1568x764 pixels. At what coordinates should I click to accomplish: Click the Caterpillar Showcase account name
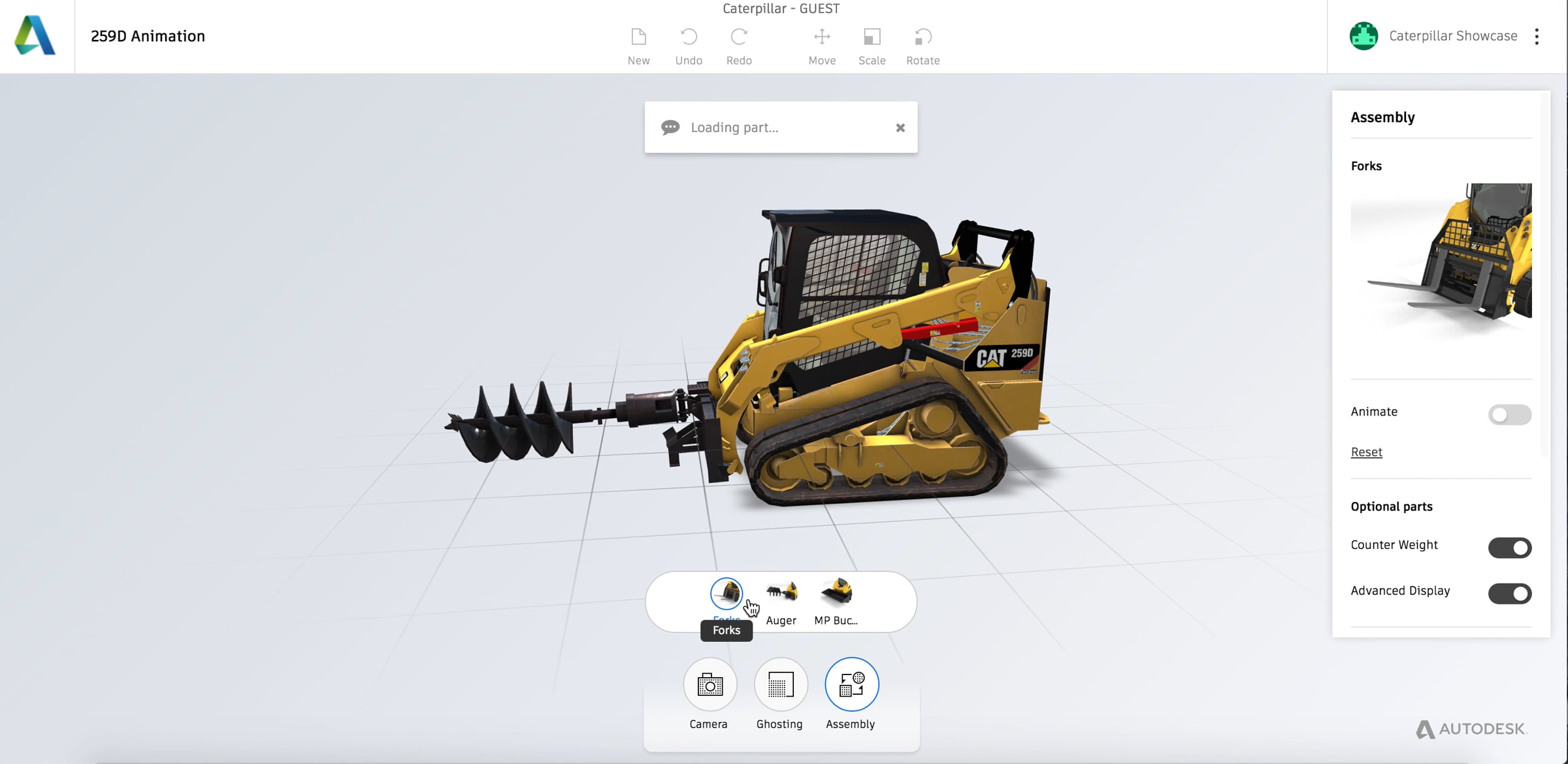pos(1453,36)
